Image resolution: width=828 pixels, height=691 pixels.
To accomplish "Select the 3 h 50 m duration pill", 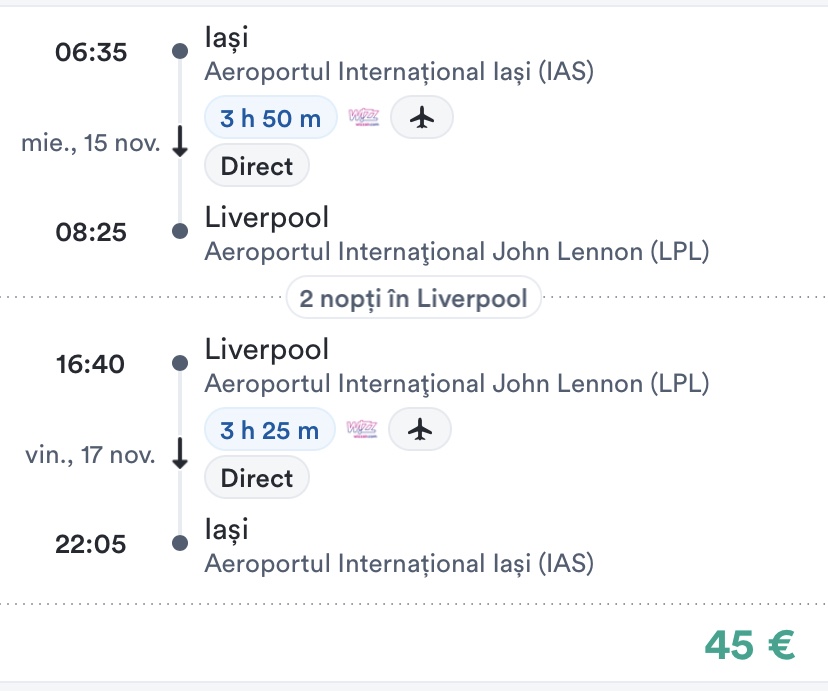I will 270,118.
